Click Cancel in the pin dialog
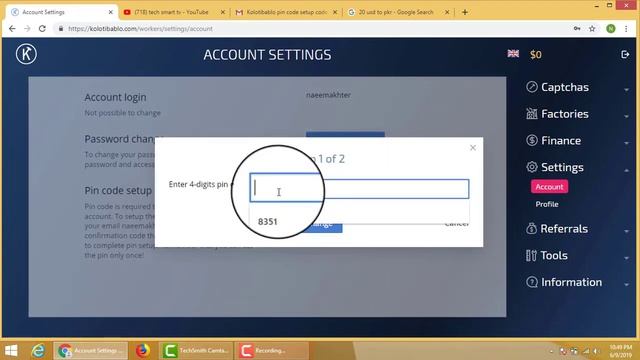 click(456, 223)
